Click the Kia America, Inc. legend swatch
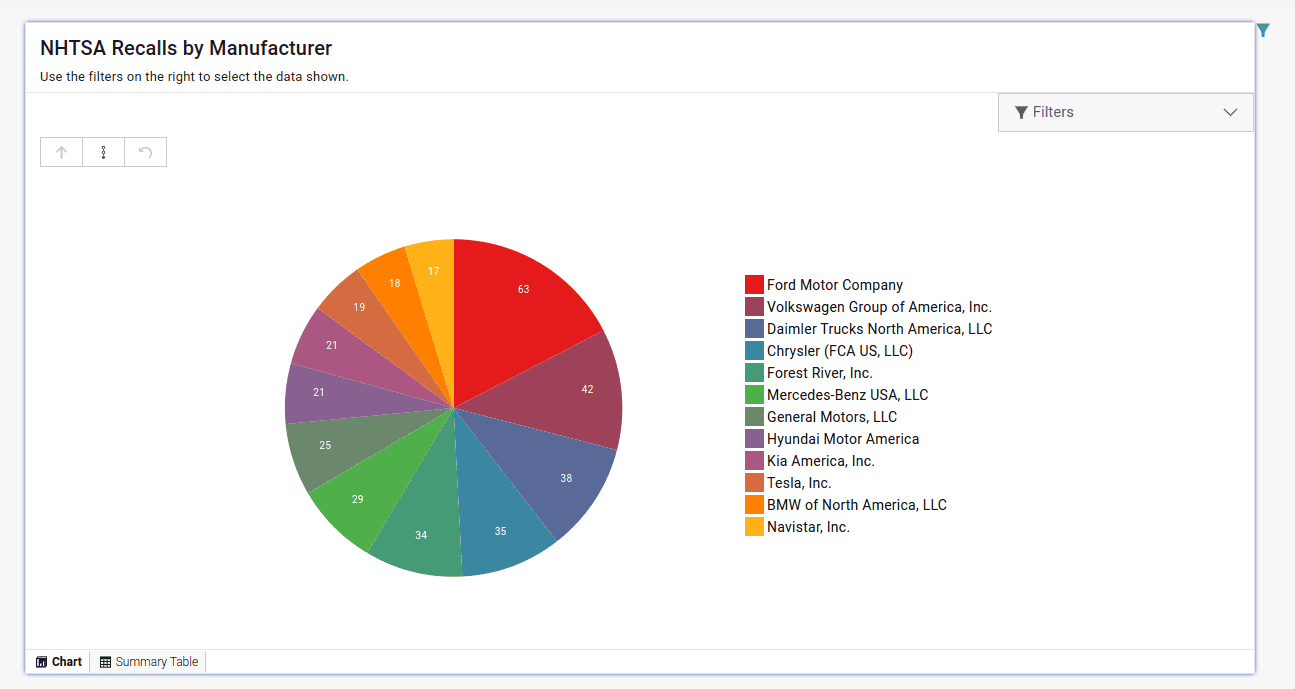Image resolution: width=1295 pixels, height=689 pixels. [754, 461]
